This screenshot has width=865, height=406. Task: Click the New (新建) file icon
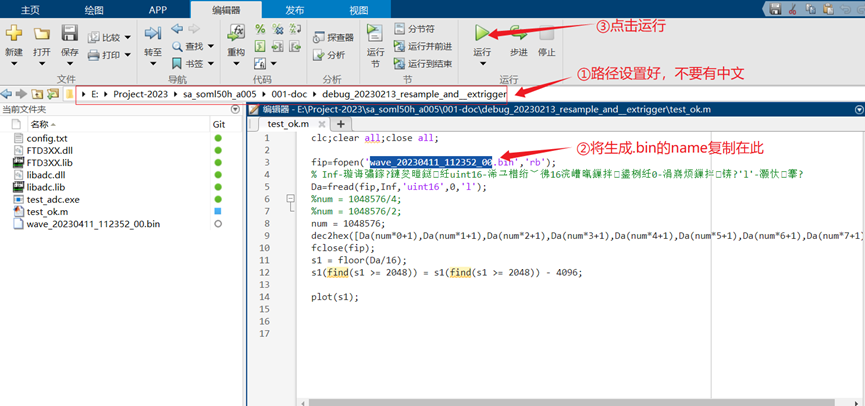(x=14, y=34)
